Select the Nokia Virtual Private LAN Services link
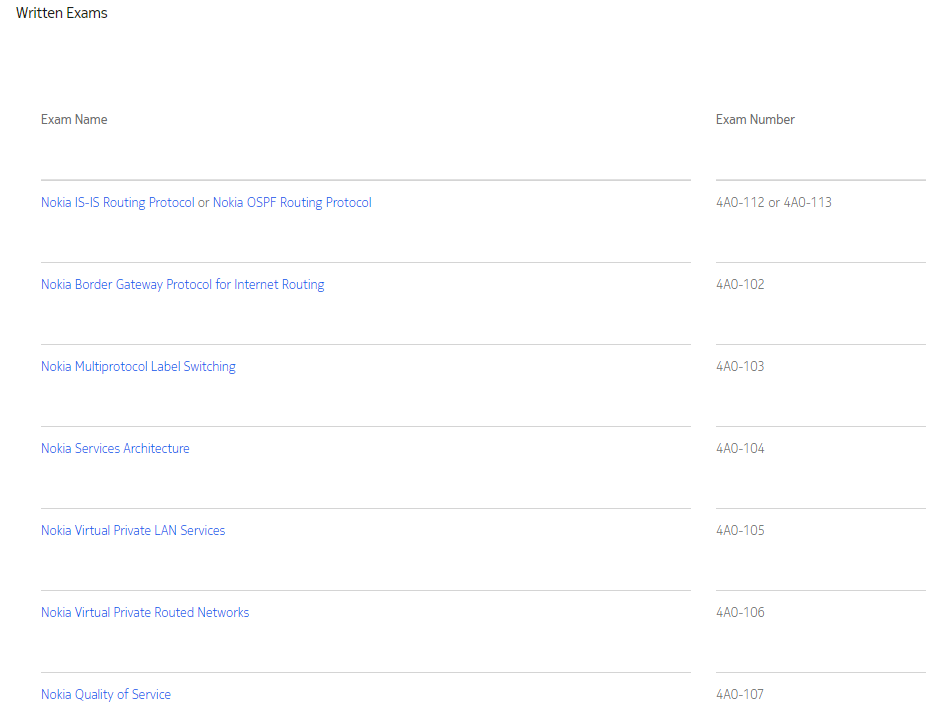This screenshot has width=926, height=723. pos(133,530)
